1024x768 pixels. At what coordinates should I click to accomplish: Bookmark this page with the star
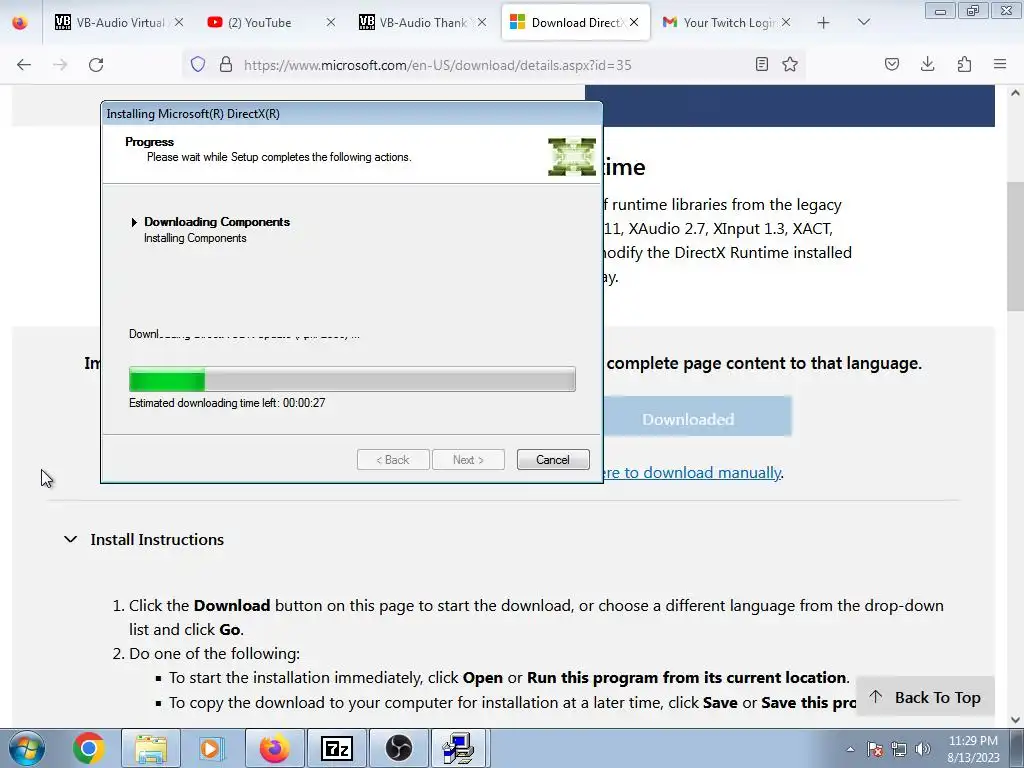[790, 64]
